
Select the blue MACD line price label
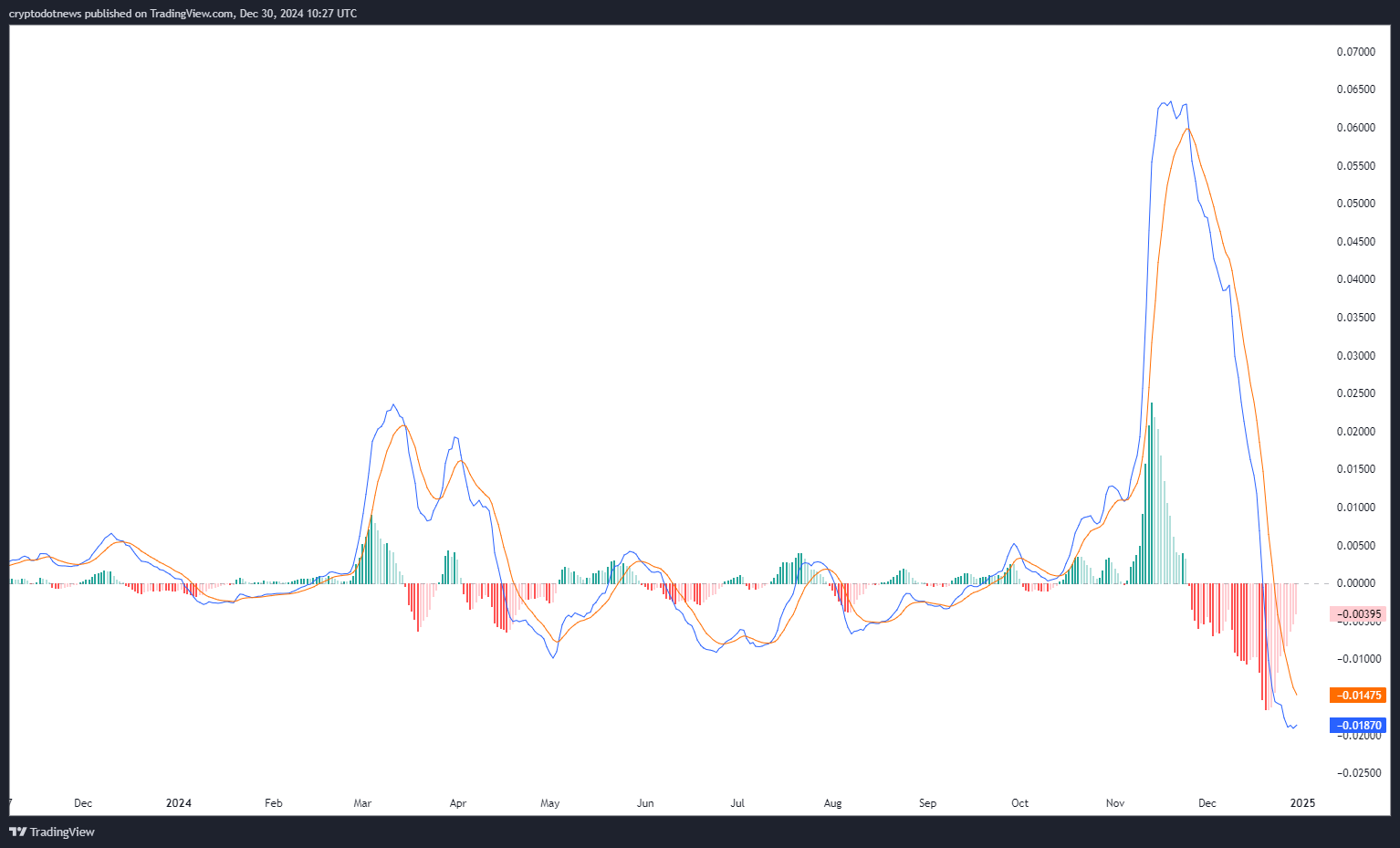coord(1359,725)
